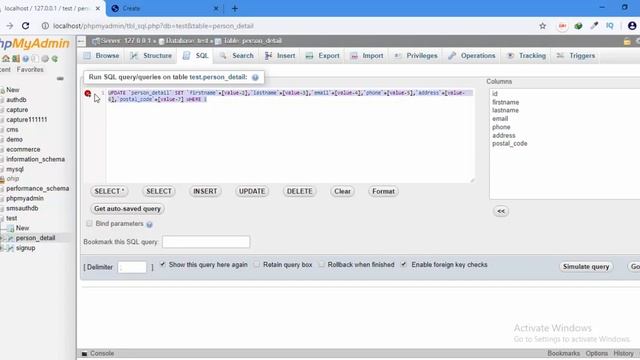The width and height of the screenshot is (640, 360).
Task: Expand the signup table tree node
Action: click(2, 248)
